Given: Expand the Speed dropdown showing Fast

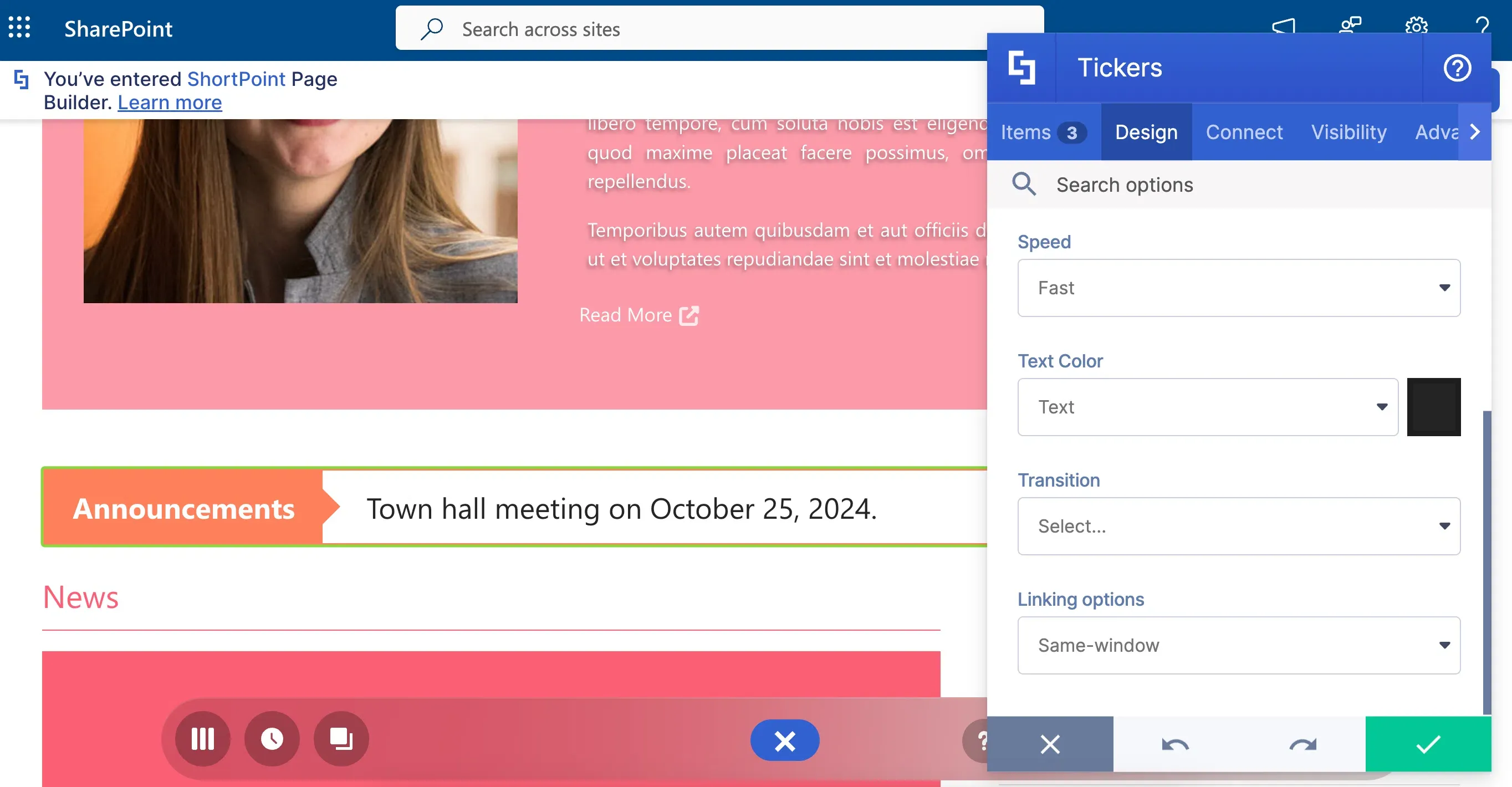Looking at the screenshot, I should pos(1239,288).
